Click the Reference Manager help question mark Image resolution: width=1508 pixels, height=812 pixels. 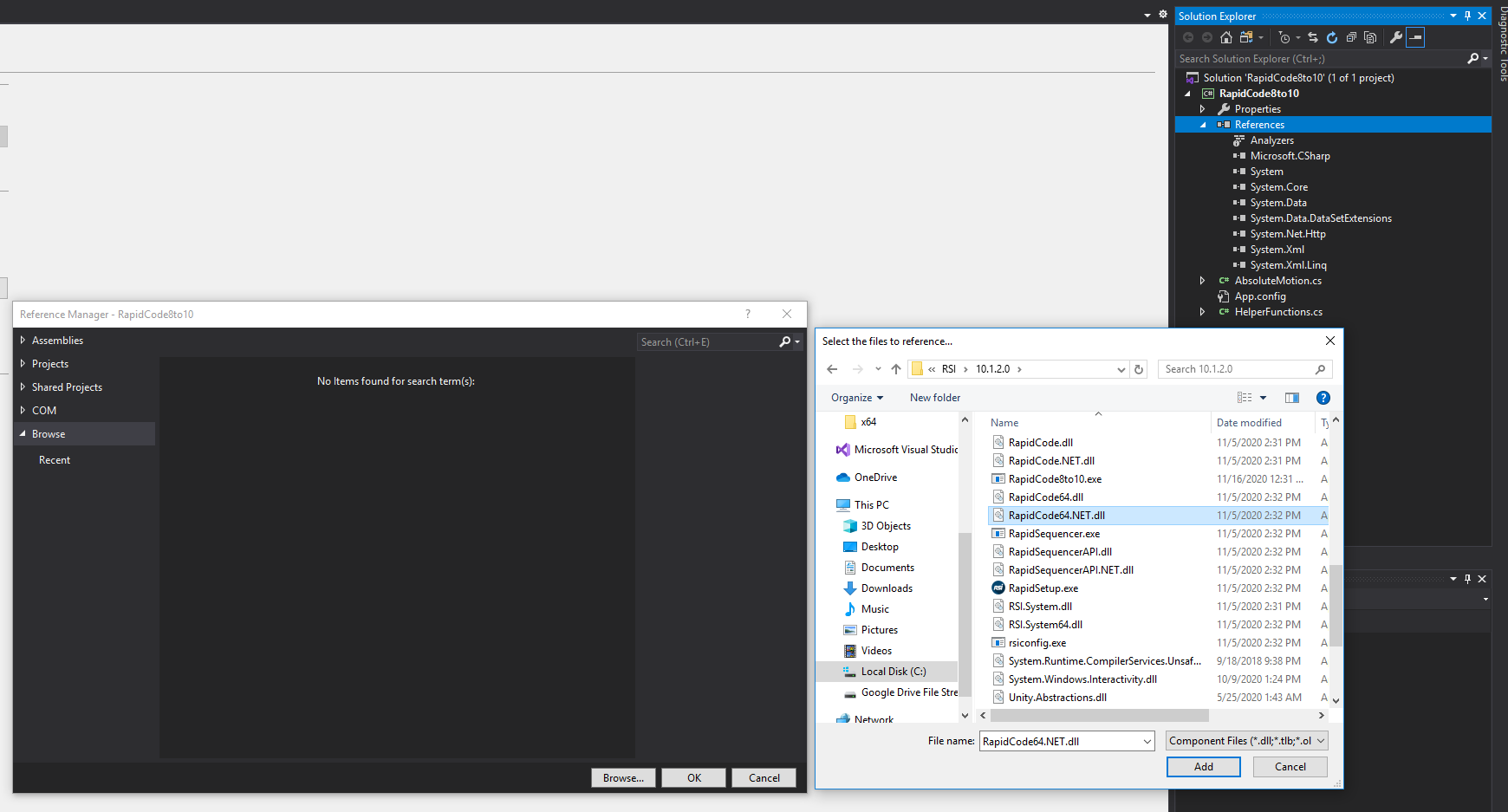(x=748, y=314)
